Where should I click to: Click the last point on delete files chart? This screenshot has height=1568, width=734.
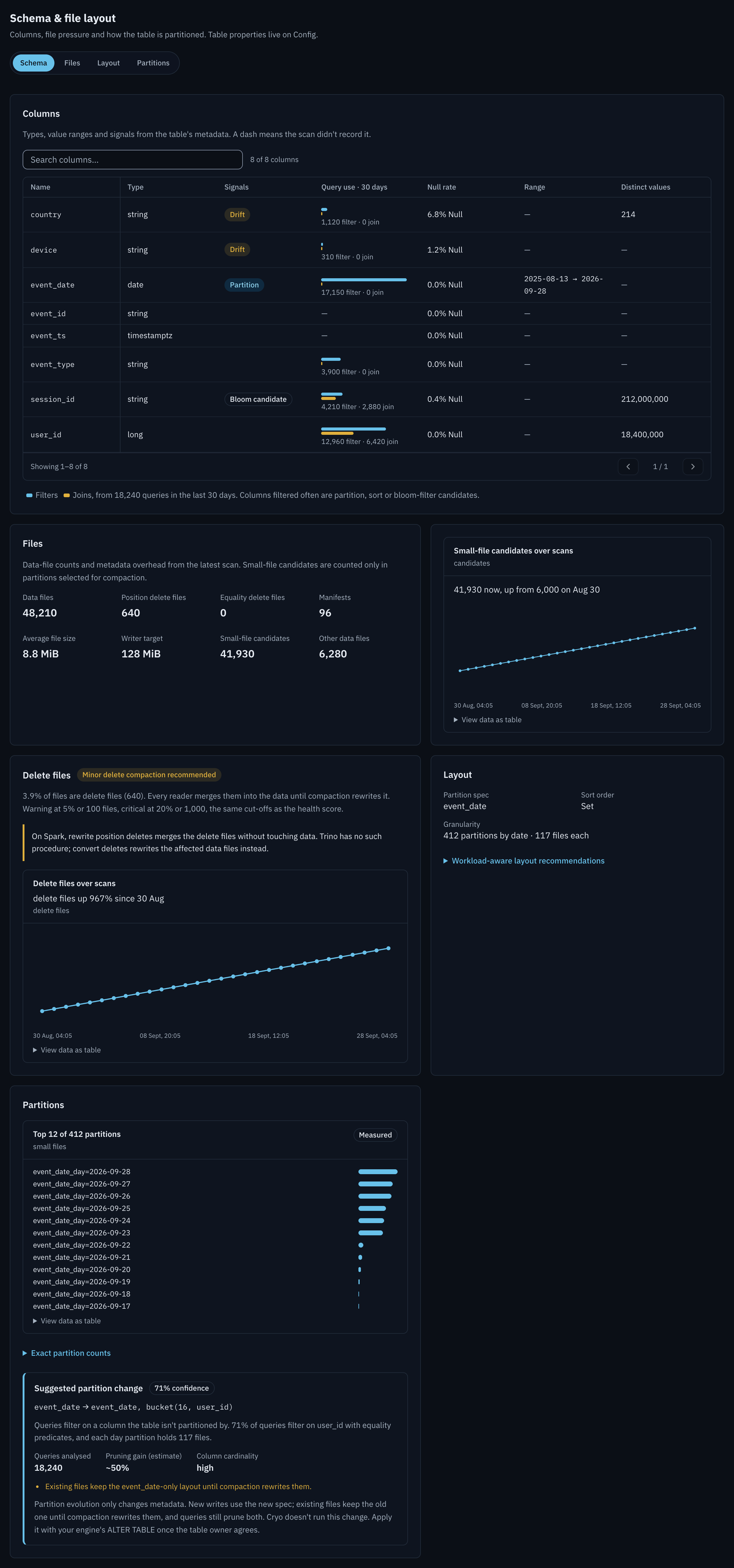388,948
